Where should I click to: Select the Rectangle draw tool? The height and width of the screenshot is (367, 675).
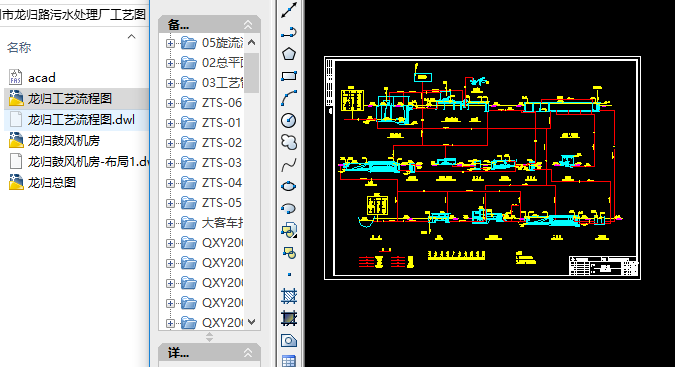click(x=289, y=76)
